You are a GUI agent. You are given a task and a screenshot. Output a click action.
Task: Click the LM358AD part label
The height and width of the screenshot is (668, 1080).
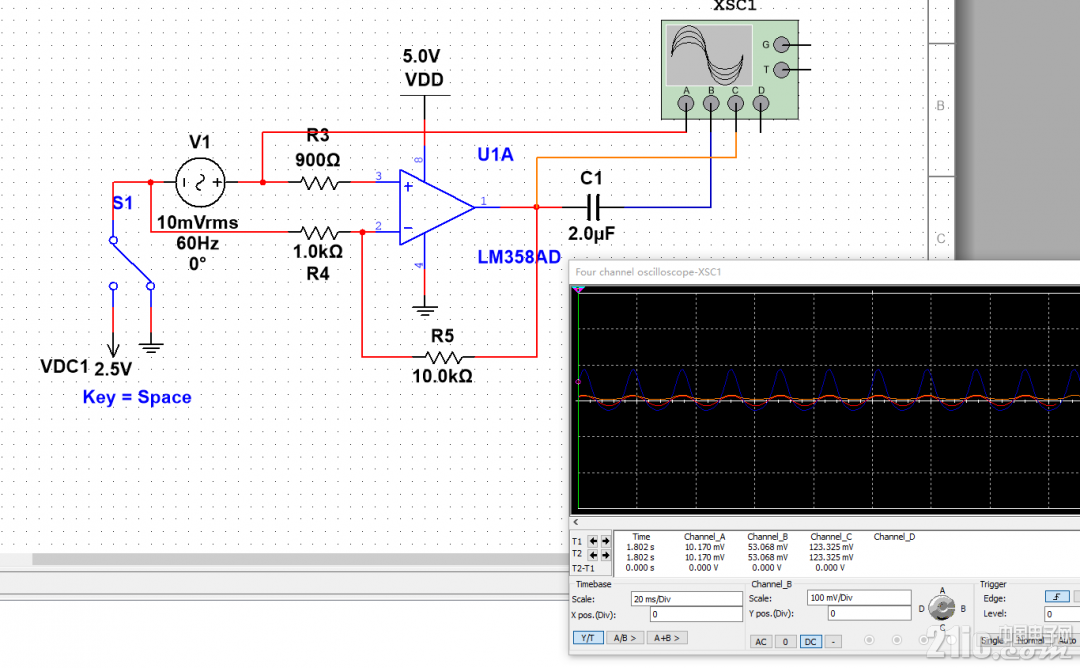519,258
